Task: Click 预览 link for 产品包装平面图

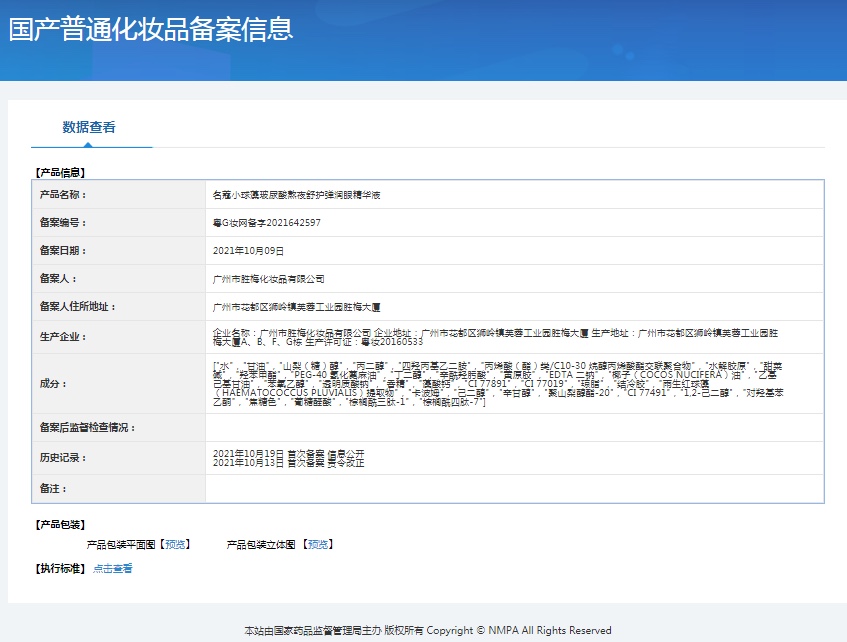Action: tap(175, 545)
